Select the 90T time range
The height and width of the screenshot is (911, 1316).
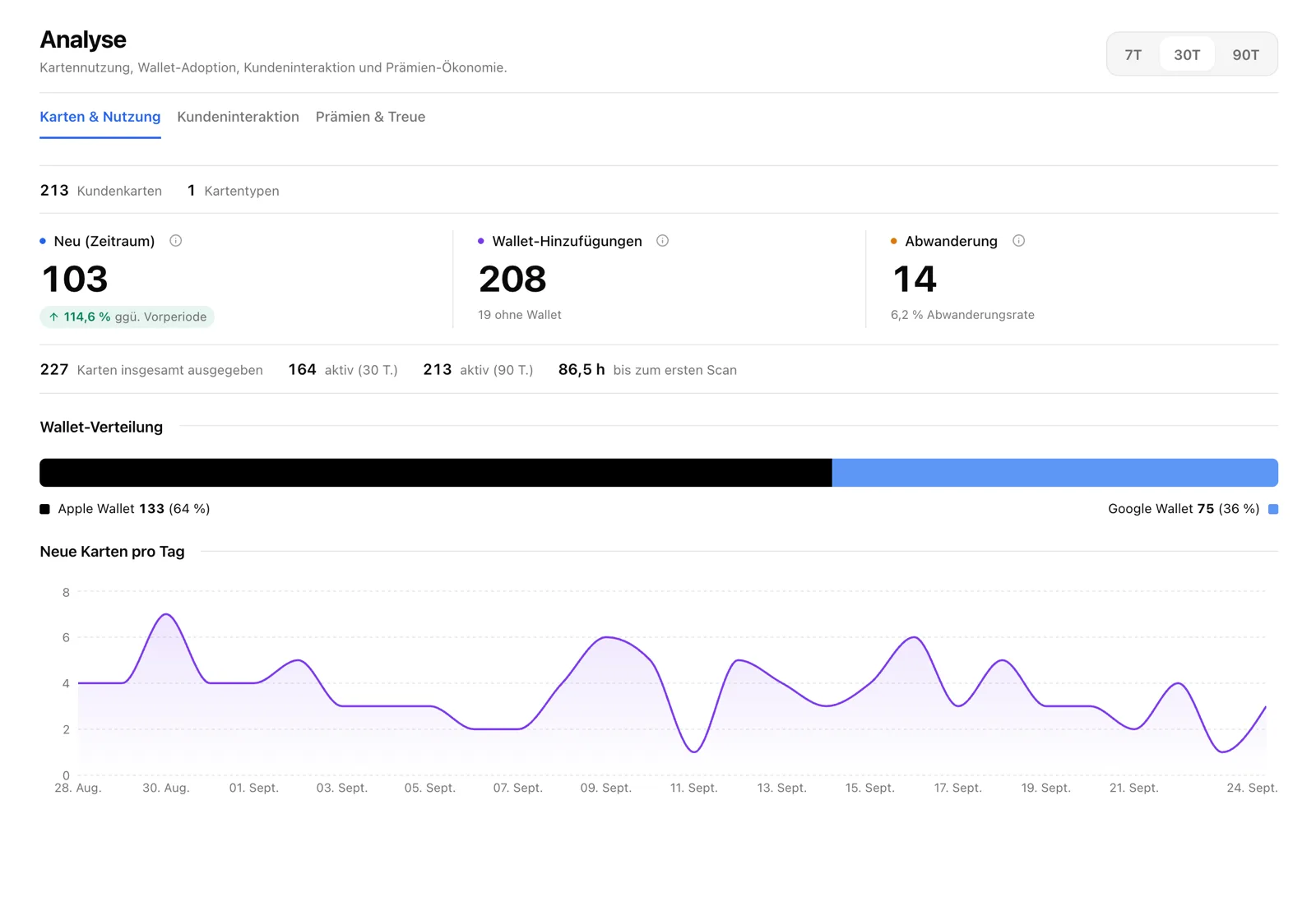tap(1245, 55)
